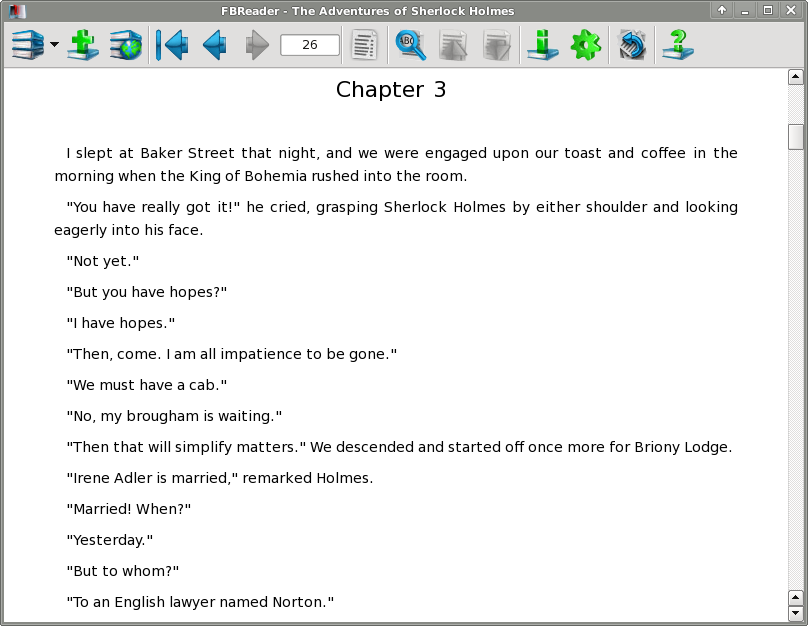This screenshot has height=626, width=808.
Task: Click "To an English lawyer named Norton."
Action: pyautogui.click(x=200, y=602)
